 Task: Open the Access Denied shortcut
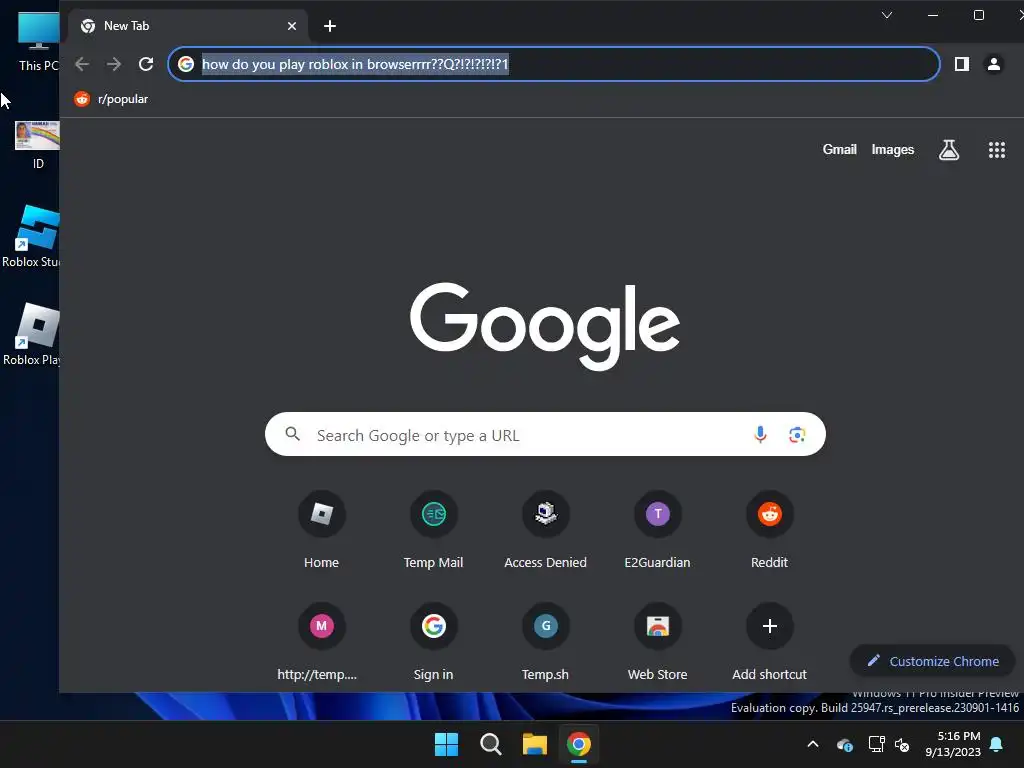tap(545, 530)
